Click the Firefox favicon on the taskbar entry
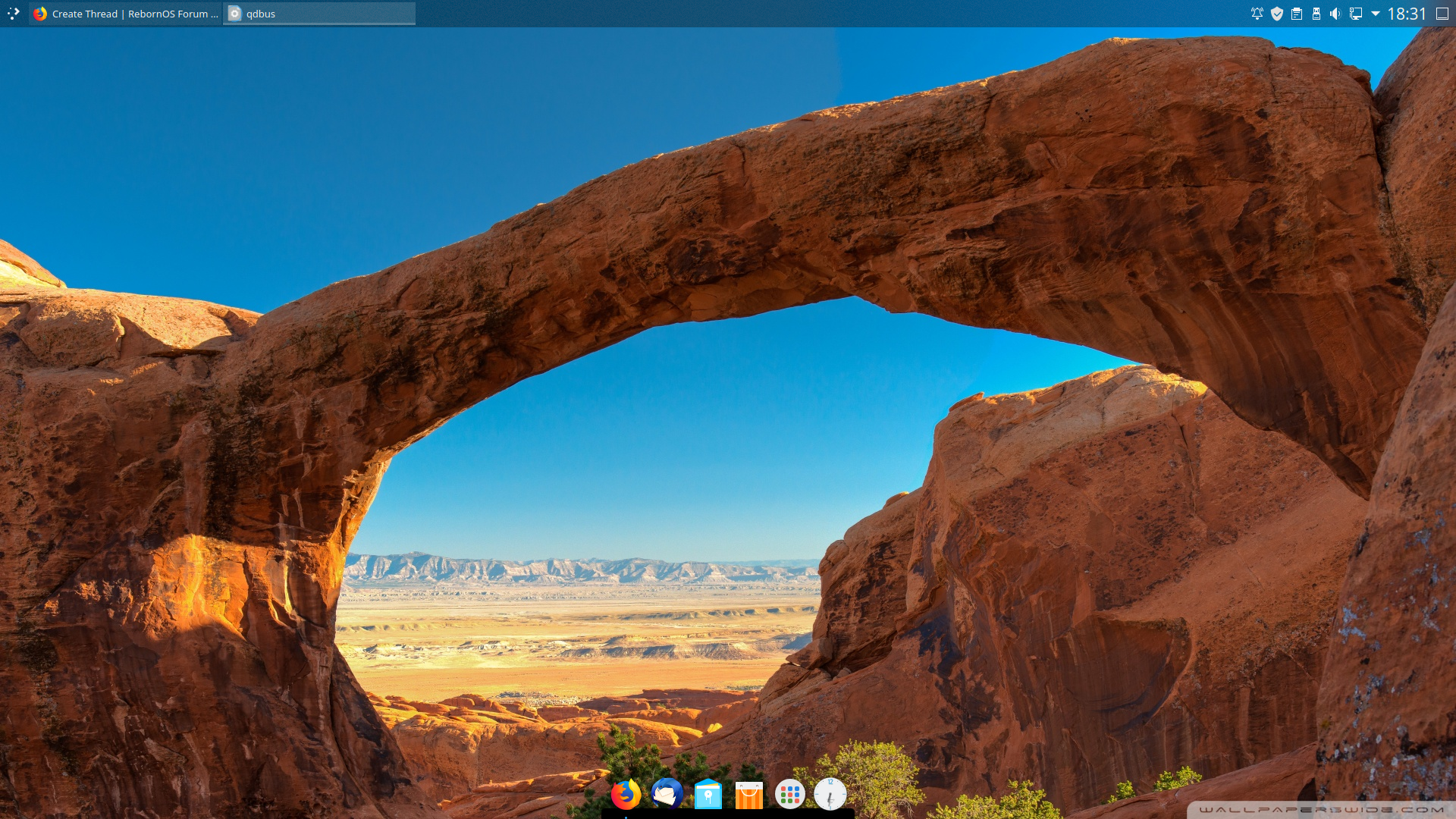Image resolution: width=1456 pixels, height=819 pixels. click(x=39, y=13)
